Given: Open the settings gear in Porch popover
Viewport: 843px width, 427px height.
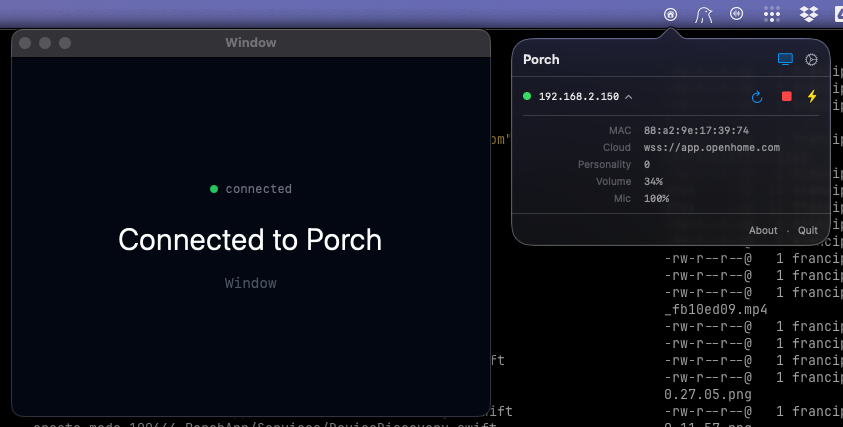Looking at the screenshot, I should point(811,59).
